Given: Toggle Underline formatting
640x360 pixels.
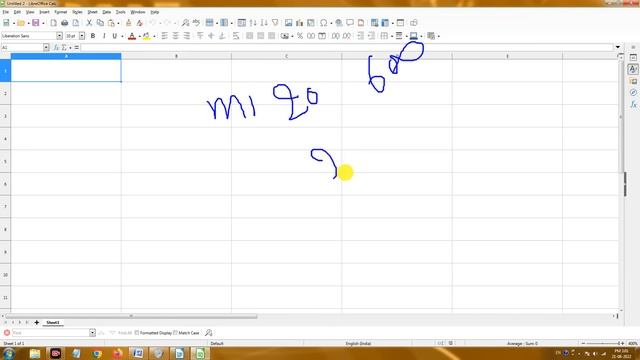Looking at the screenshot, I should pyautogui.click(x=115, y=36).
